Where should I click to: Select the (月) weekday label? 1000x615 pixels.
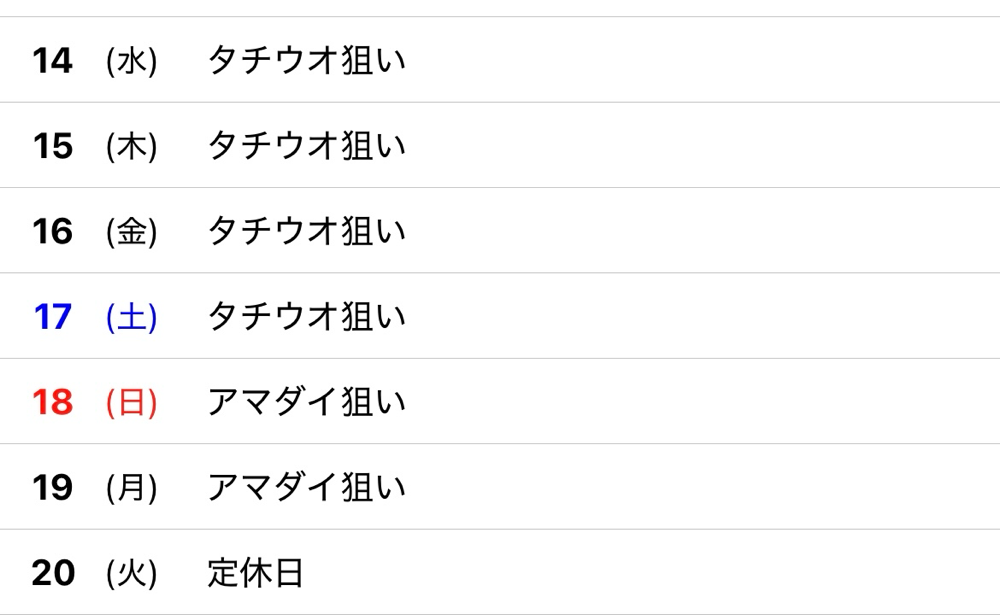(131, 488)
